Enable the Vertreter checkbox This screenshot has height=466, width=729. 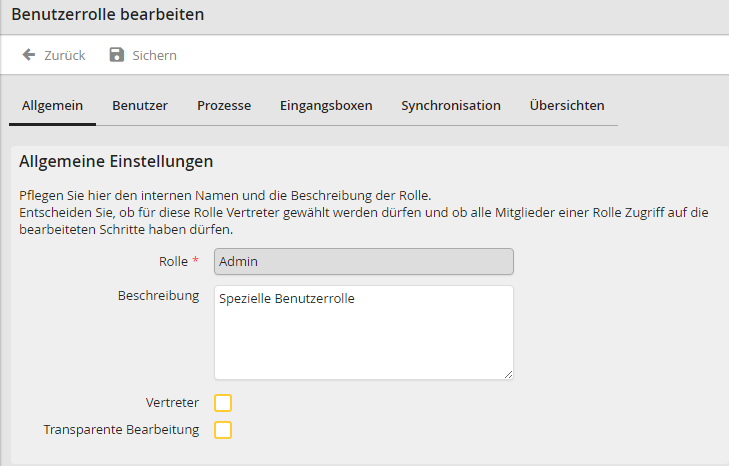(x=223, y=403)
